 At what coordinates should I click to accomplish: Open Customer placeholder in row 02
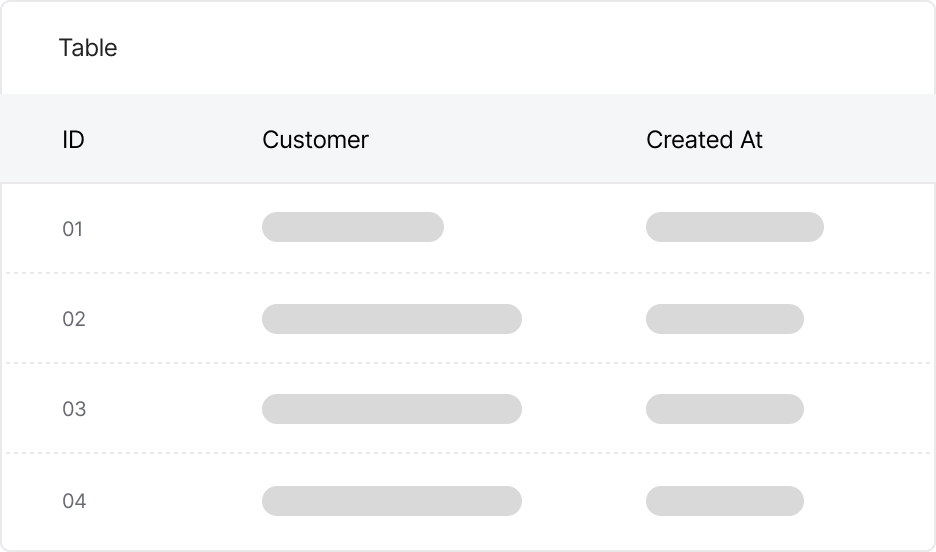pos(391,319)
